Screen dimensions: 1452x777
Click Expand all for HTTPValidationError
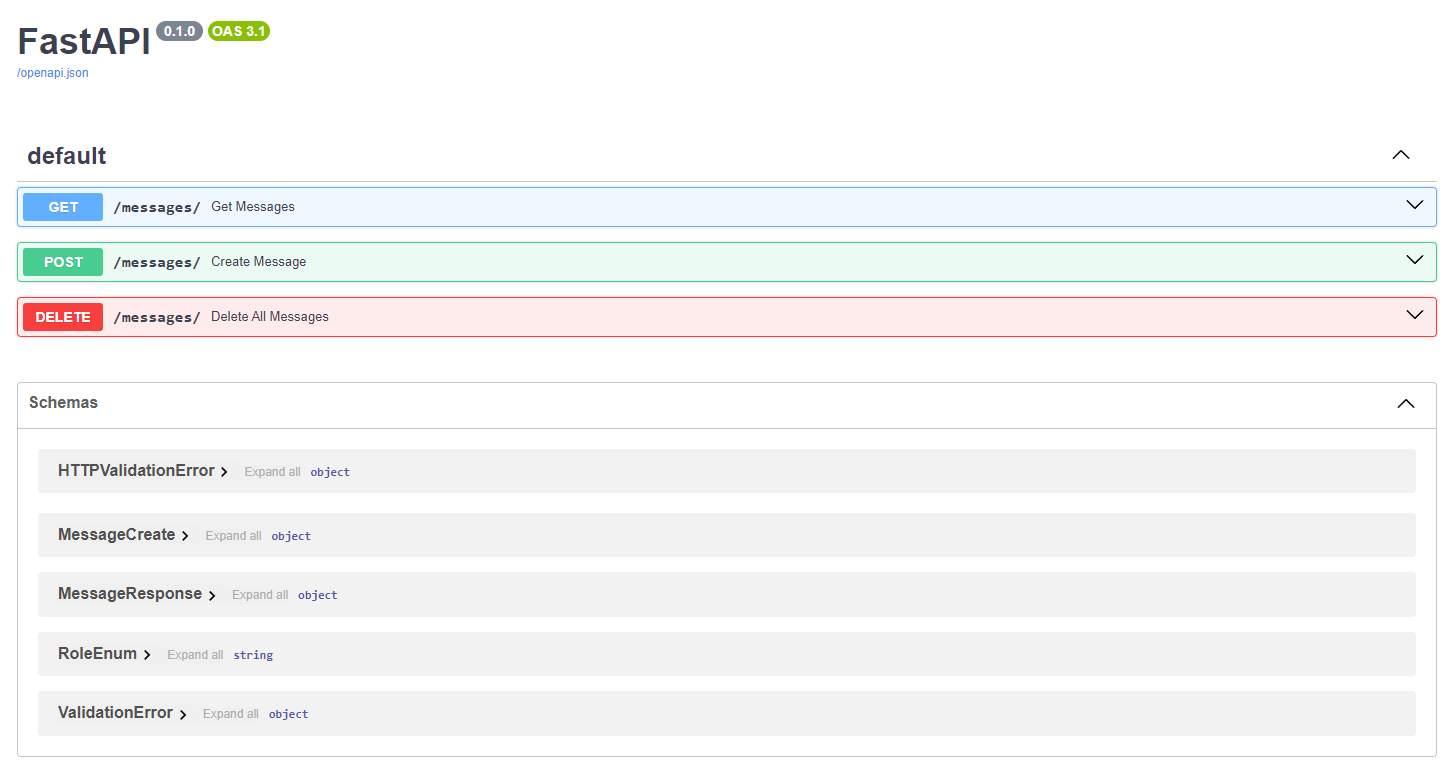coord(272,472)
